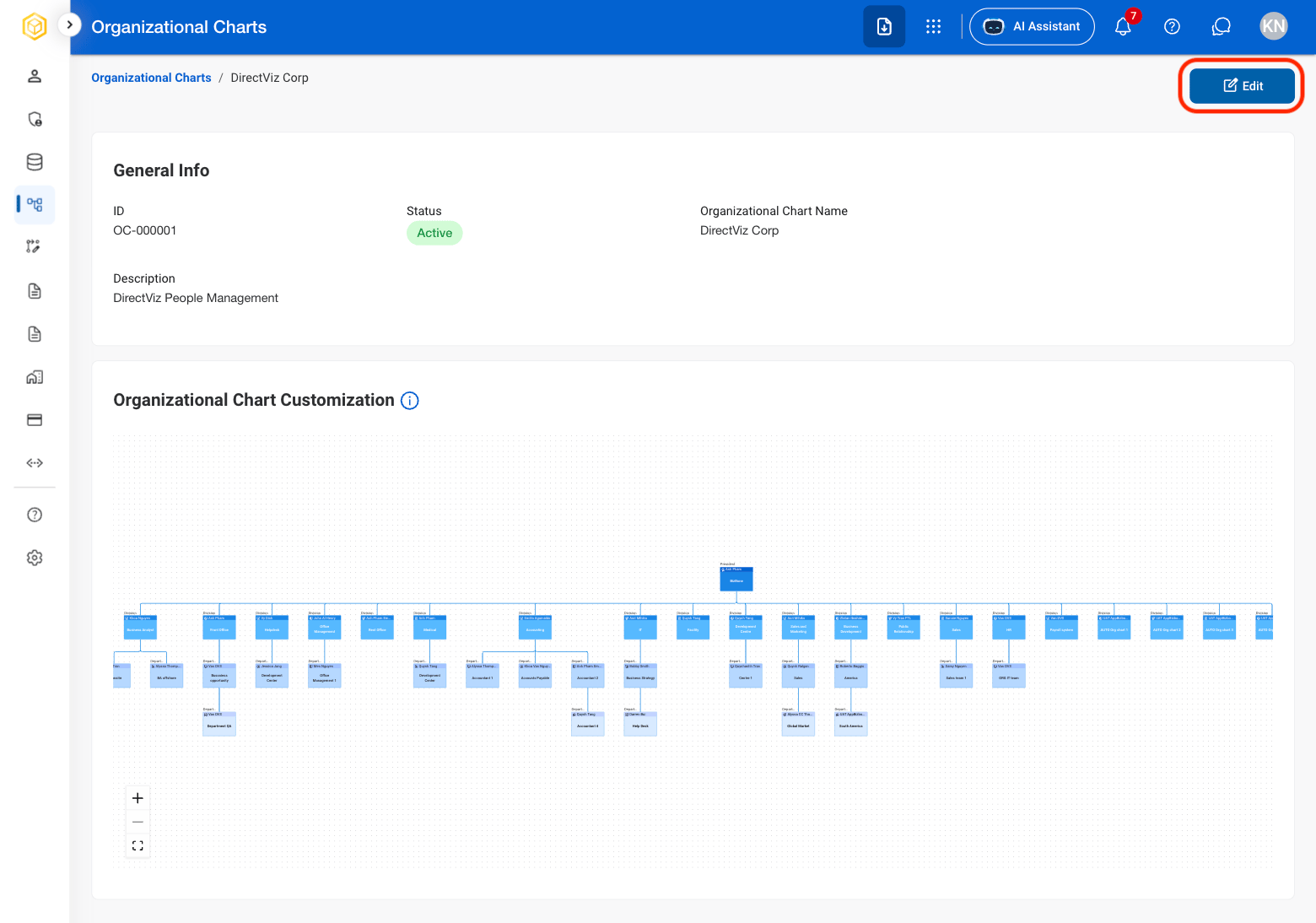Open the building sidebar icon
This screenshot has width=1316, height=923.
click(x=35, y=377)
